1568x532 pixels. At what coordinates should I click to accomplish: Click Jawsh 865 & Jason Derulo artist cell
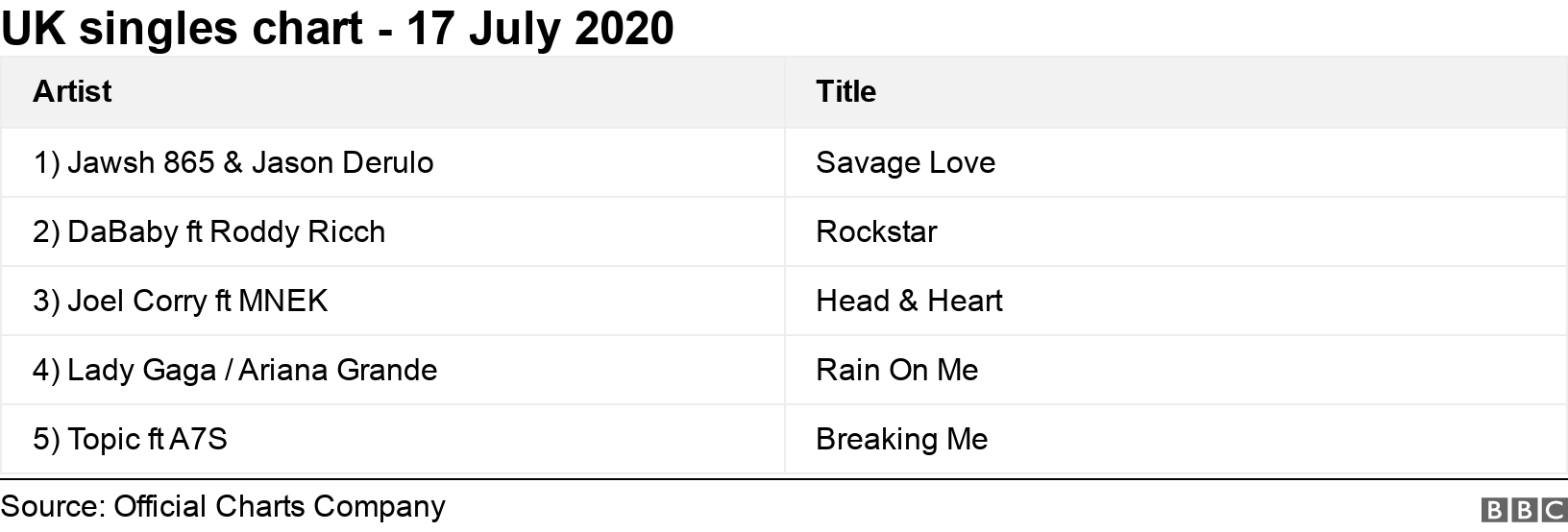click(x=392, y=162)
